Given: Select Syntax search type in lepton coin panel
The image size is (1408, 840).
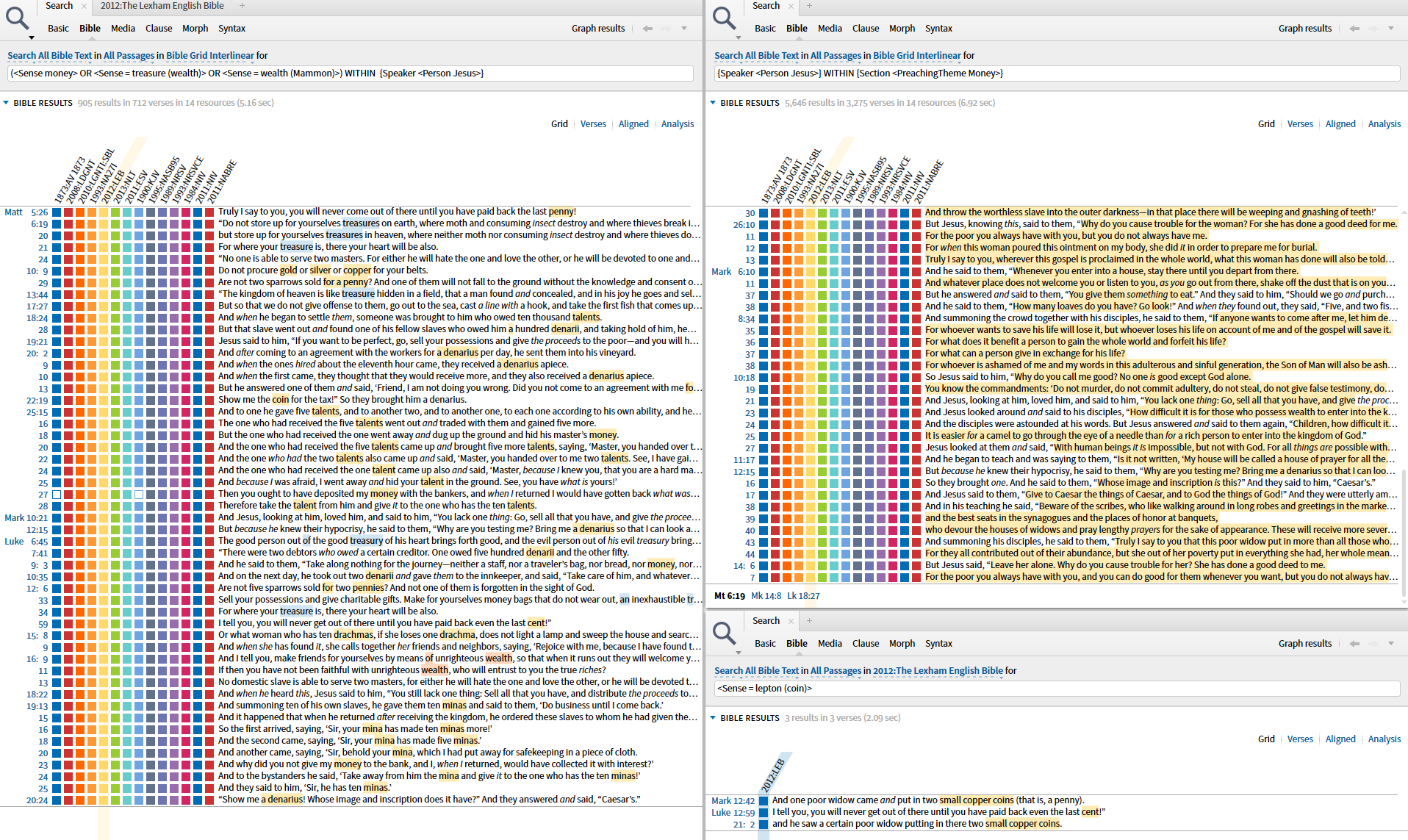Looking at the screenshot, I should 938,644.
